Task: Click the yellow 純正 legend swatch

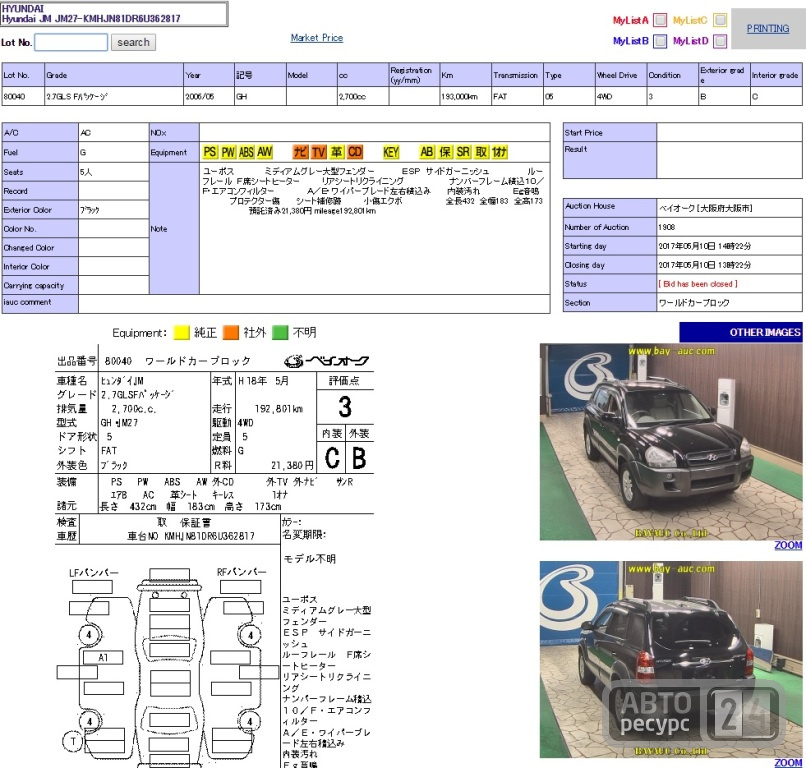Action: tap(182, 333)
